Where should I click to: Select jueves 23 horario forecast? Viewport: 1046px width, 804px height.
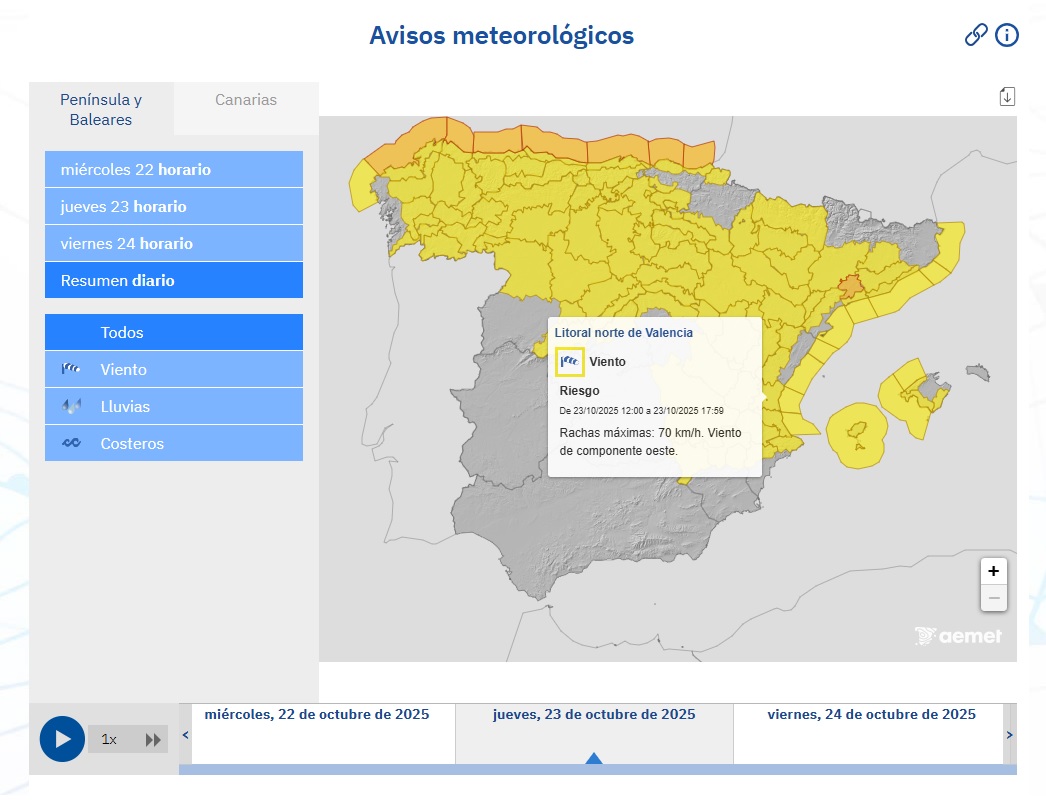click(x=173, y=206)
